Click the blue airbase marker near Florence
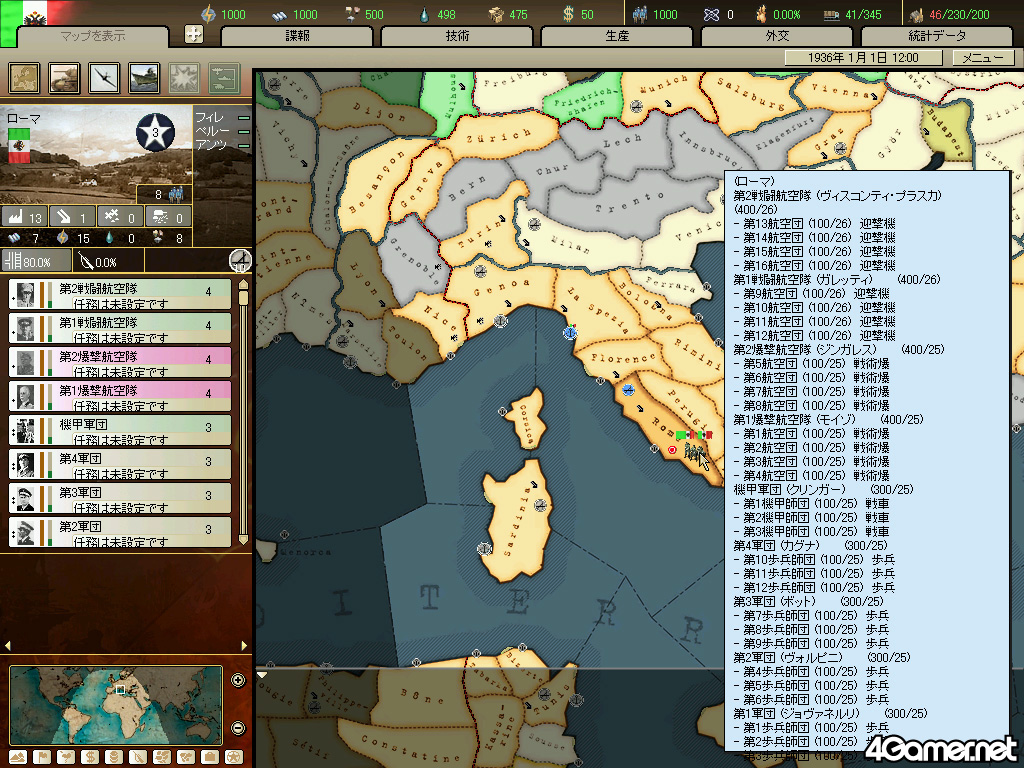The height and width of the screenshot is (768, 1024). coord(628,390)
